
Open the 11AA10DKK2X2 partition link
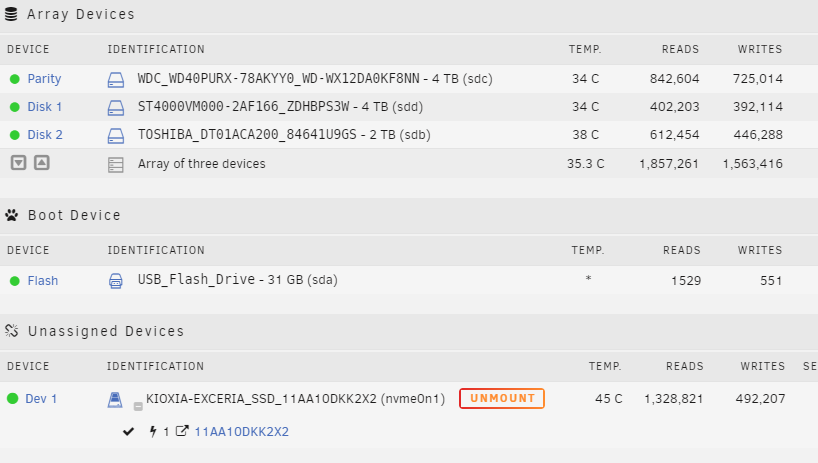pyautogui.click(x=241, y=432)
